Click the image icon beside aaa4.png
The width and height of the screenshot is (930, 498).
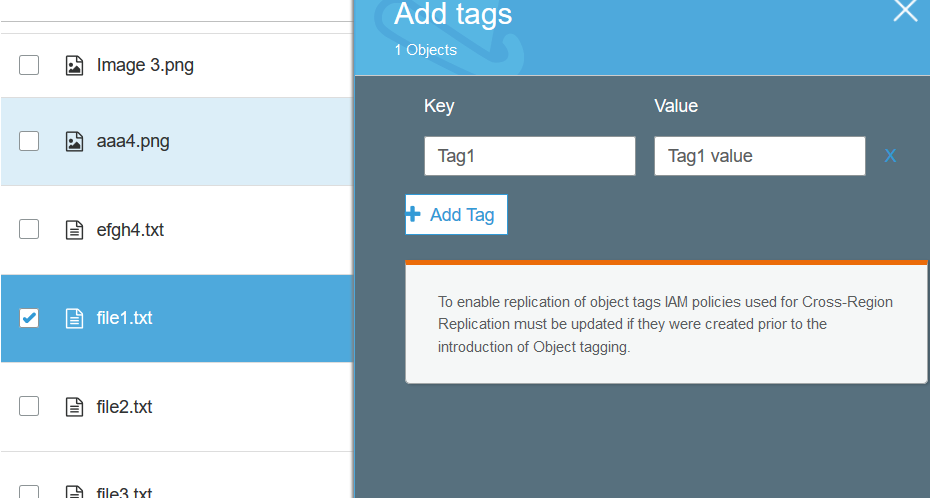coord(74,142)
